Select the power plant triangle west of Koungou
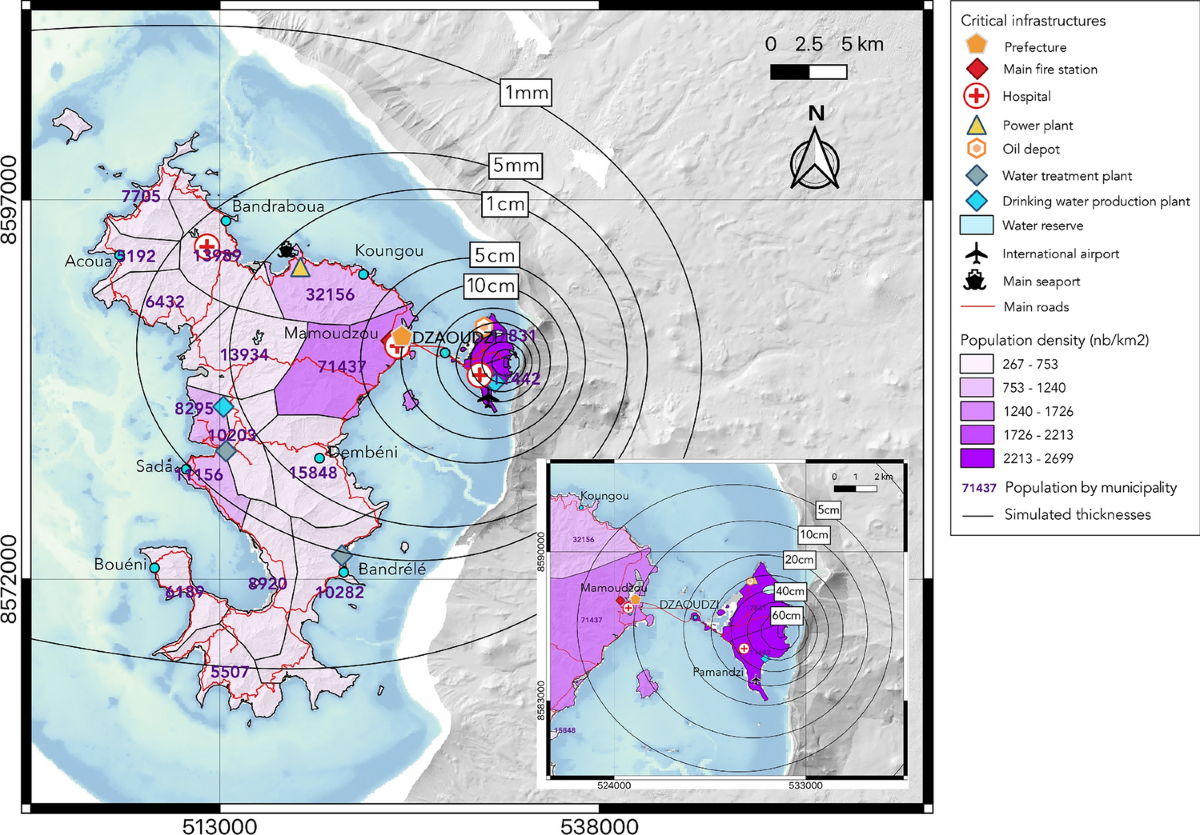Viewport: 1200px width, 835px height. [x=300, y=267]
